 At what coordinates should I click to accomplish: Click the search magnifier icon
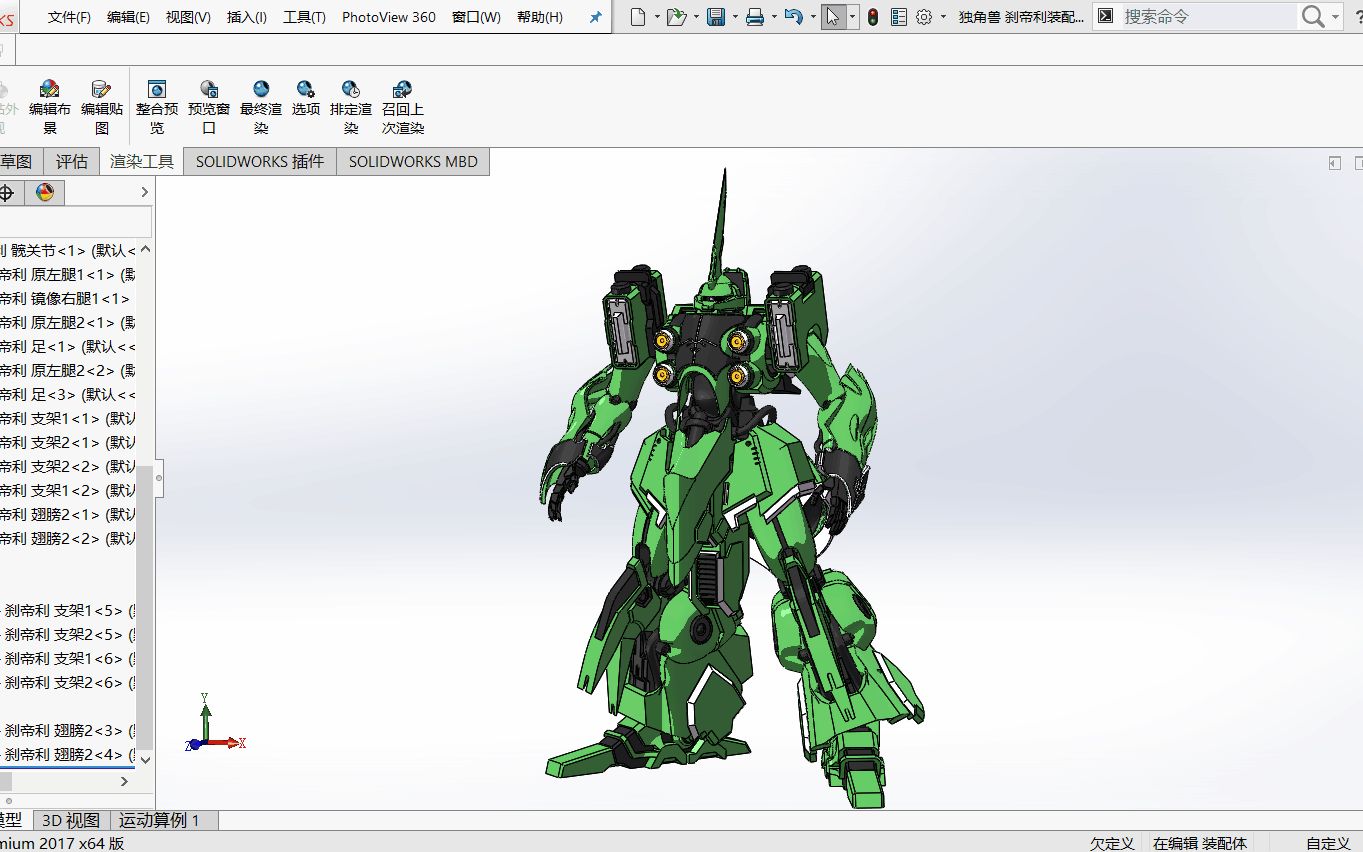coord(1312,17)
